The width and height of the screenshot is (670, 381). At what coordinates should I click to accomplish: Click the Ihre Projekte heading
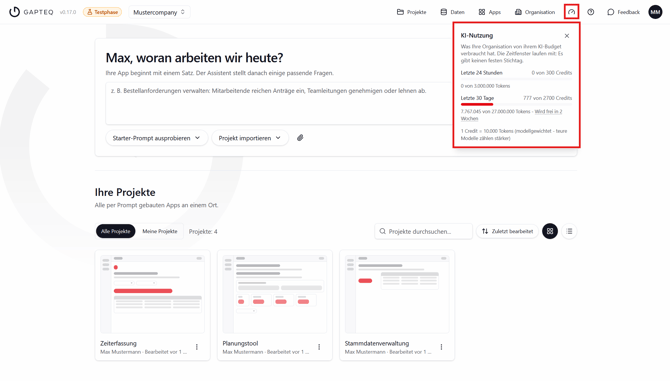pos(125,192)
